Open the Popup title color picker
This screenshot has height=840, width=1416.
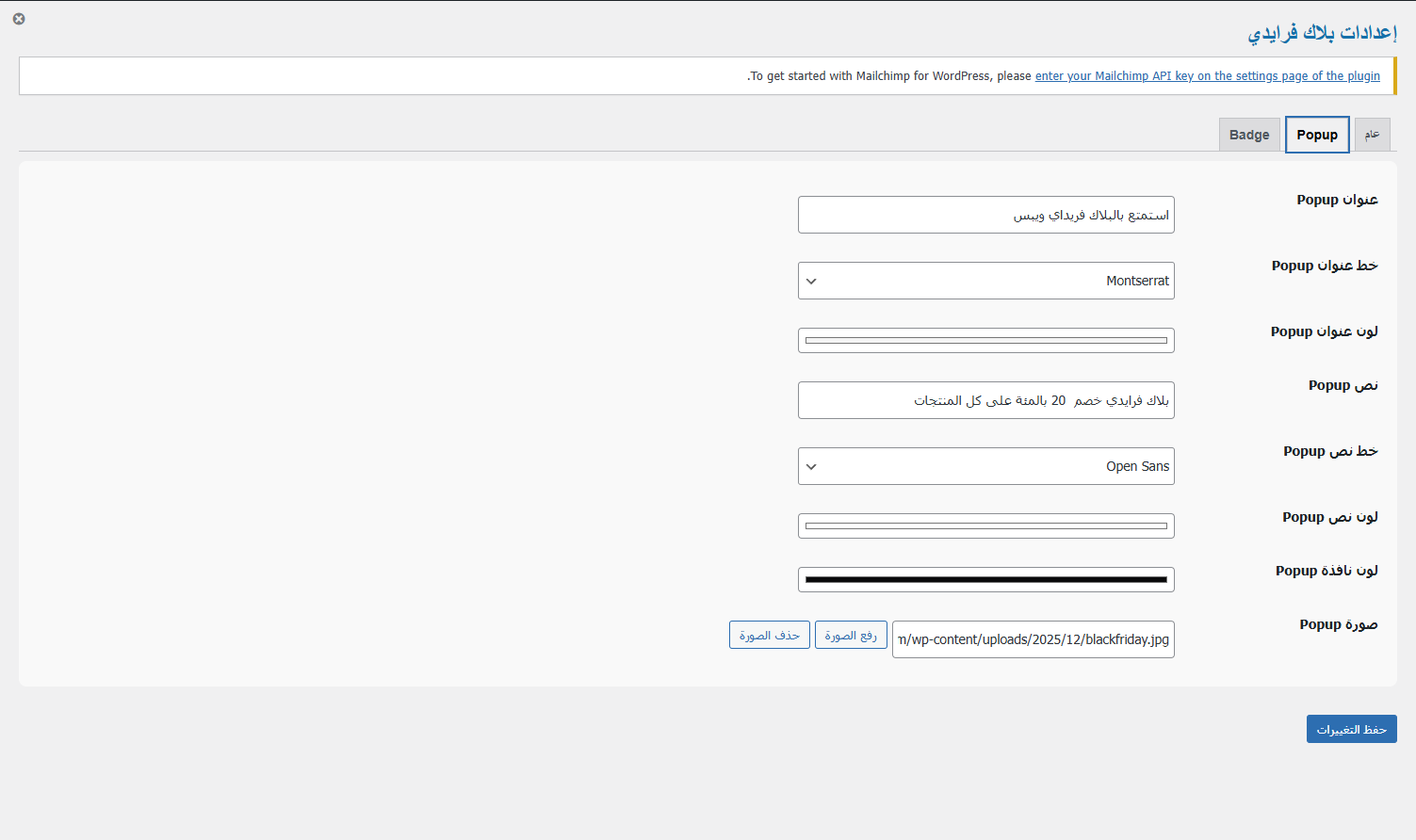tap(985, 340)
